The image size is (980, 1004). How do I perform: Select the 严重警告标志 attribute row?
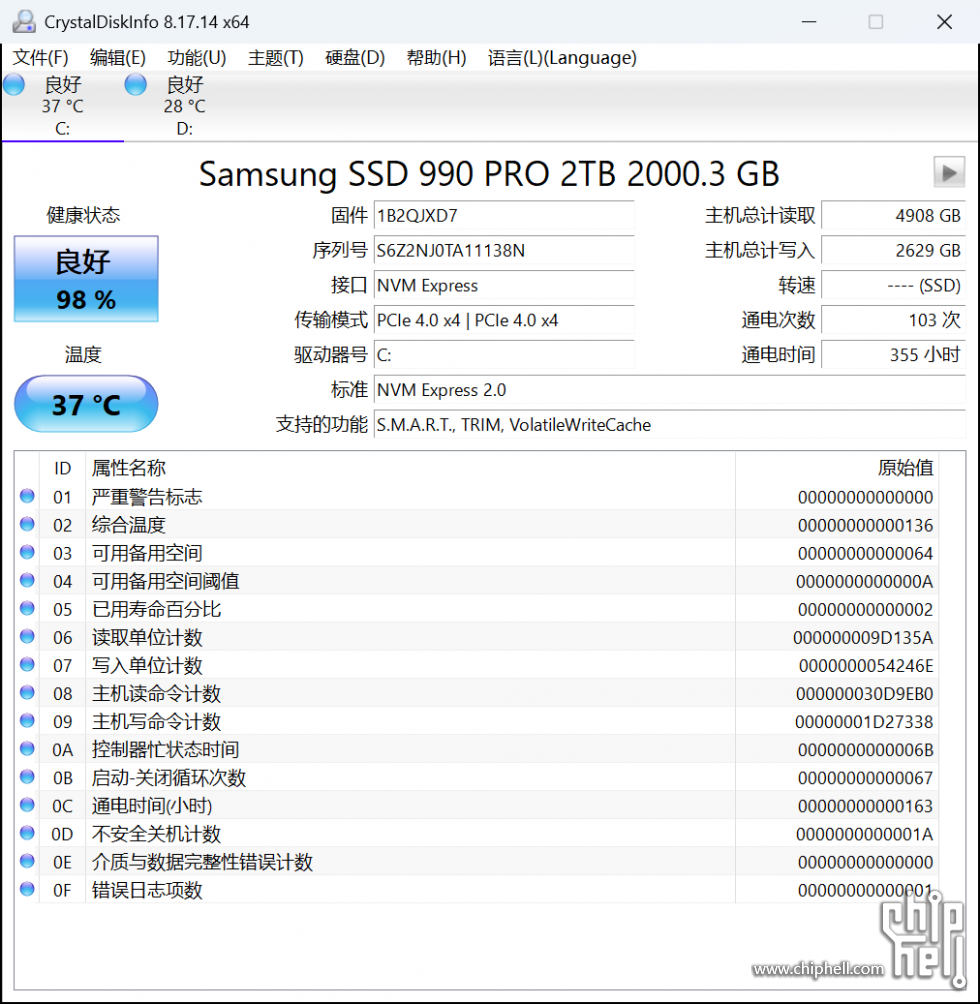tap(476, 496)
